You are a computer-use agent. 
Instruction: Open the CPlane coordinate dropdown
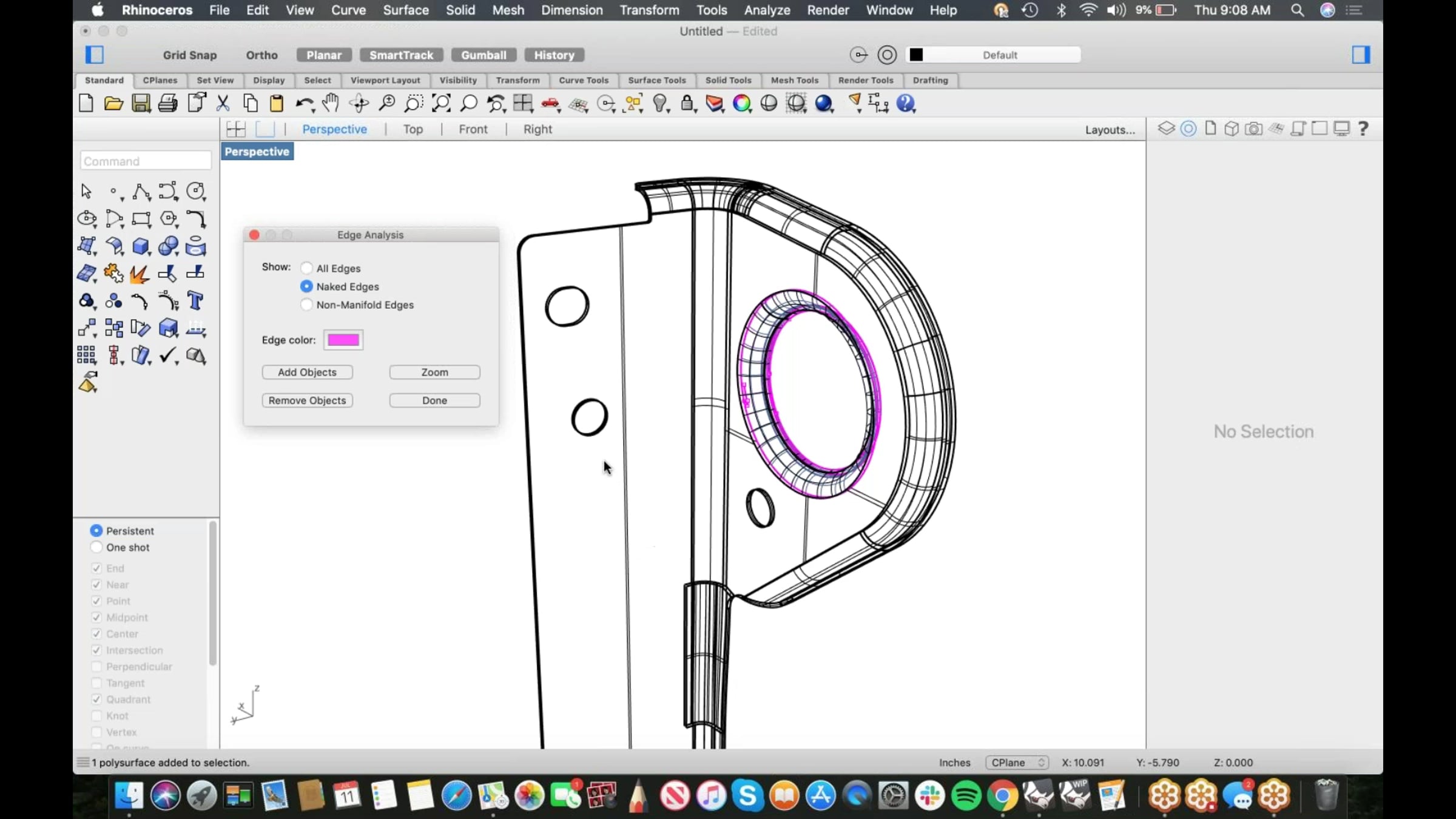[x=1017, y=763]
